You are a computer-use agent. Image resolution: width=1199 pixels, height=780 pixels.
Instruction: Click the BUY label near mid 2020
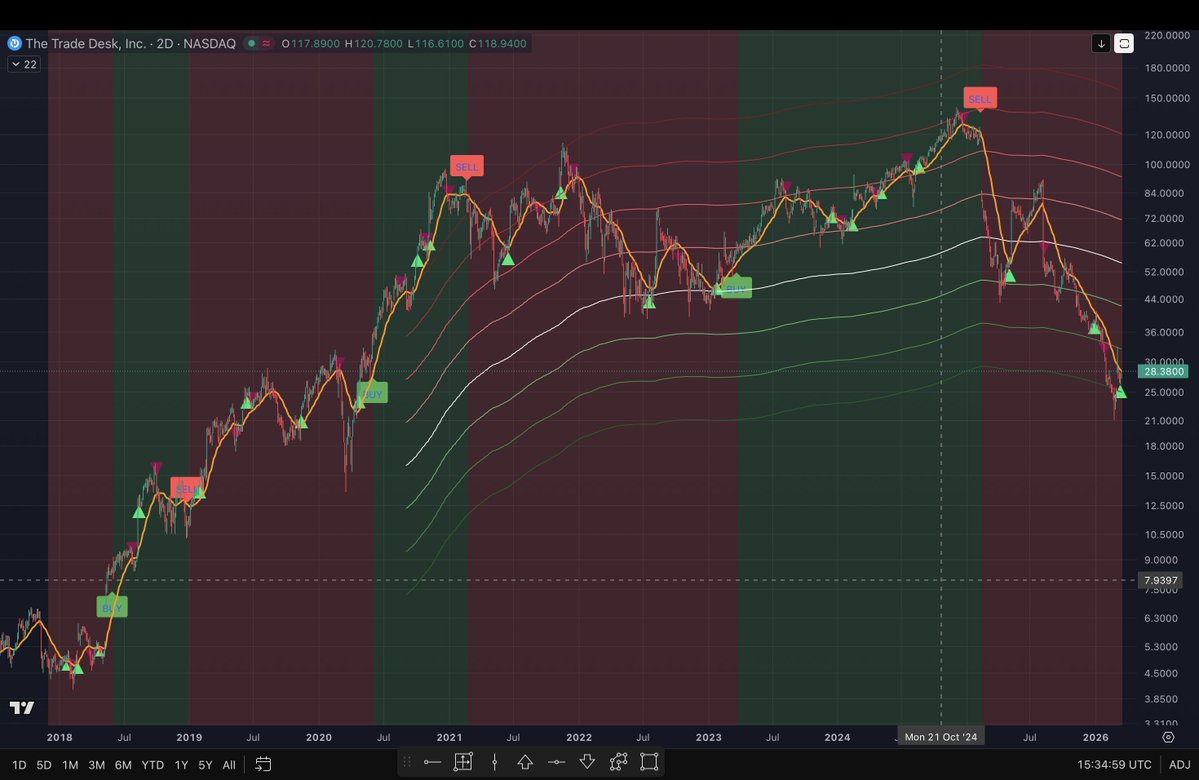[372, 394]
